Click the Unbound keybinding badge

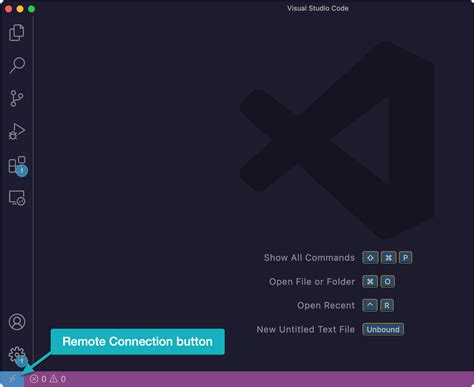[383, 329]
